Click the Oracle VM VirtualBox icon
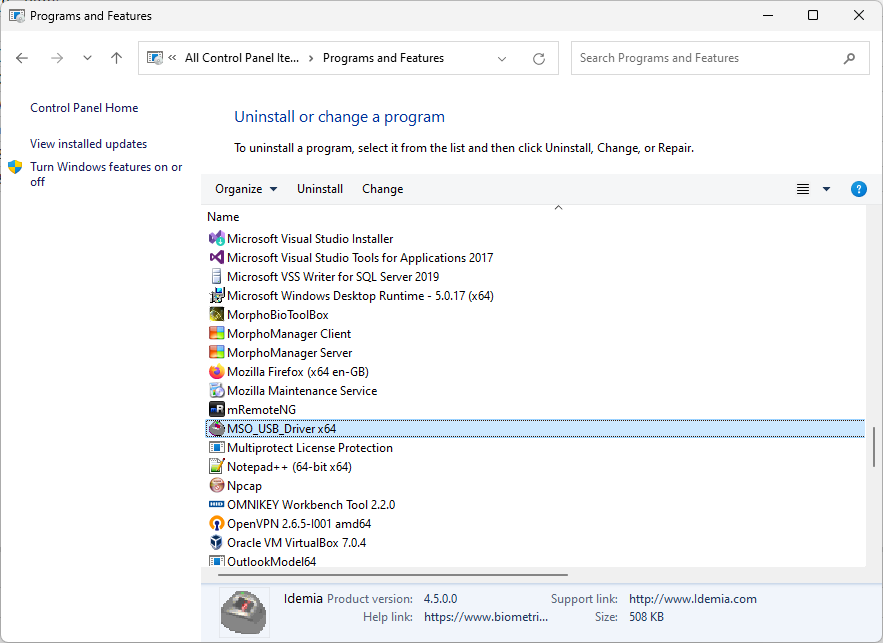 [x=217, y=543]
